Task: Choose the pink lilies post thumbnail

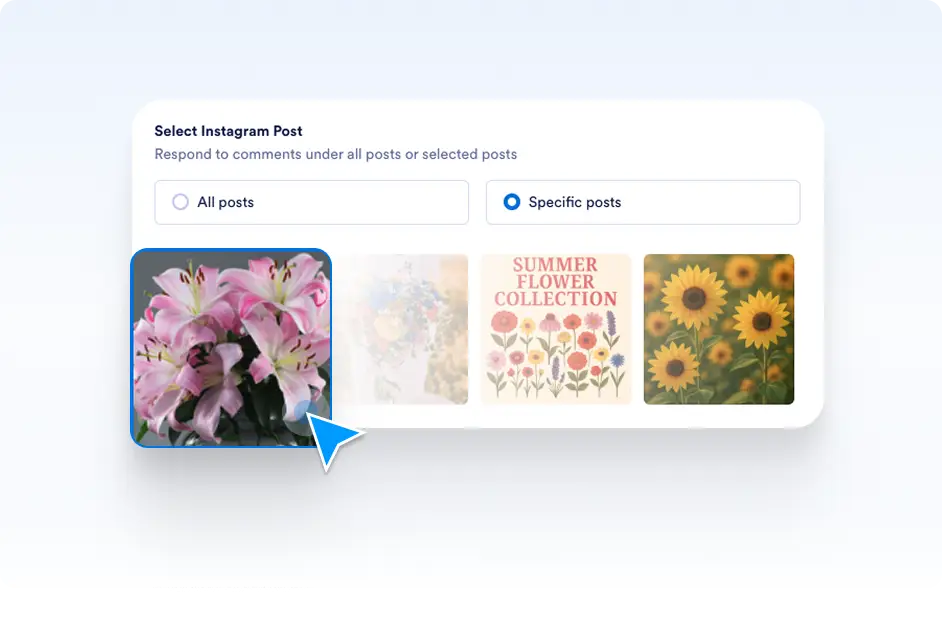Action: click(x=231, y=346)
